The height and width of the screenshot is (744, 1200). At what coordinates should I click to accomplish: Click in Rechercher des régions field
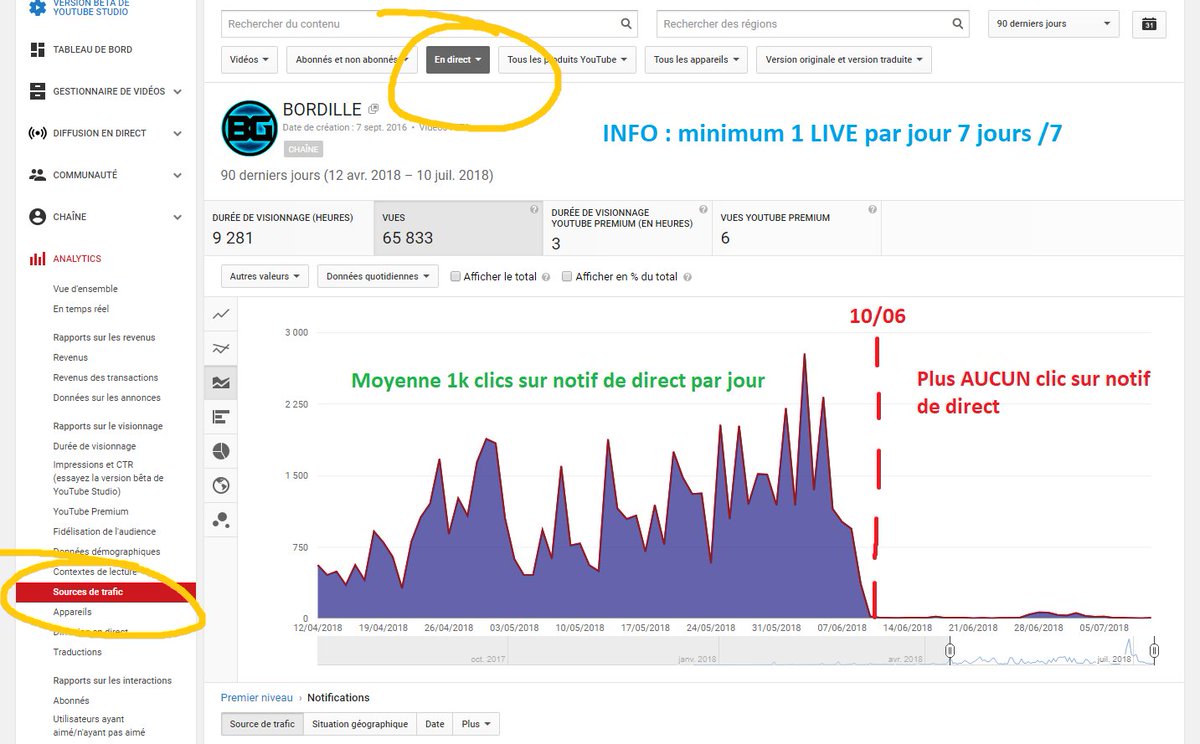click(813, 24)
